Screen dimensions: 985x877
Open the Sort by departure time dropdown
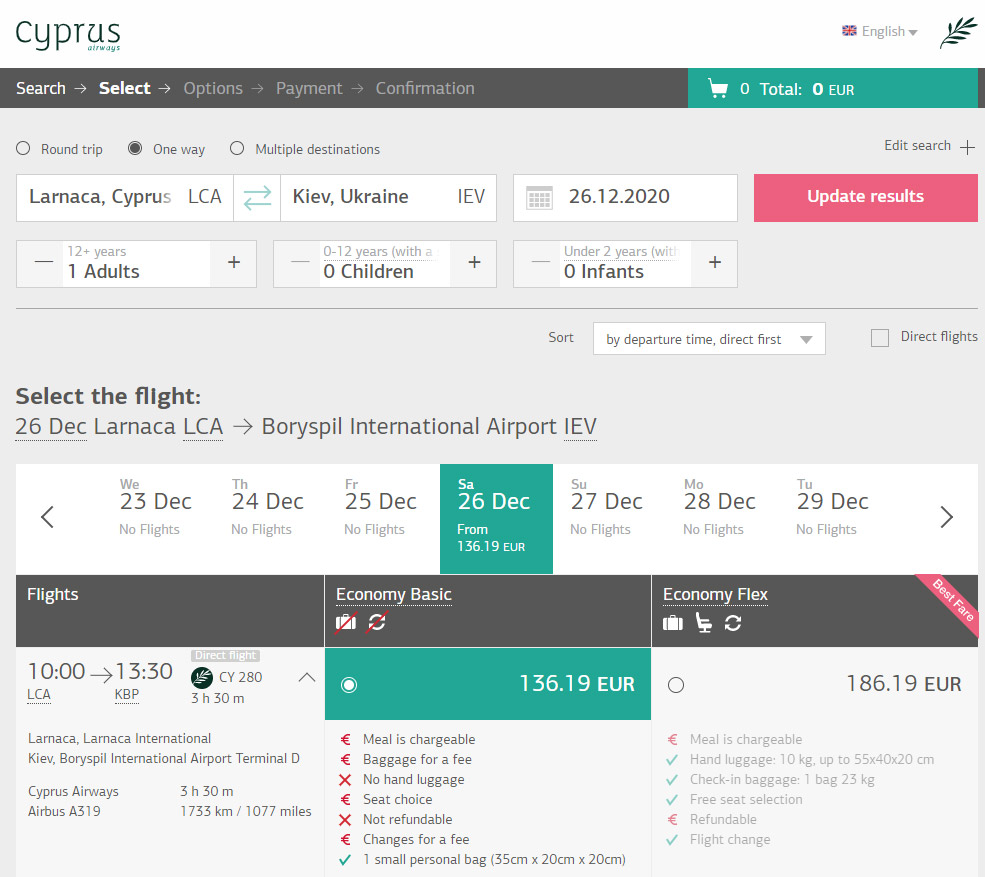click(x=709, y=339)
